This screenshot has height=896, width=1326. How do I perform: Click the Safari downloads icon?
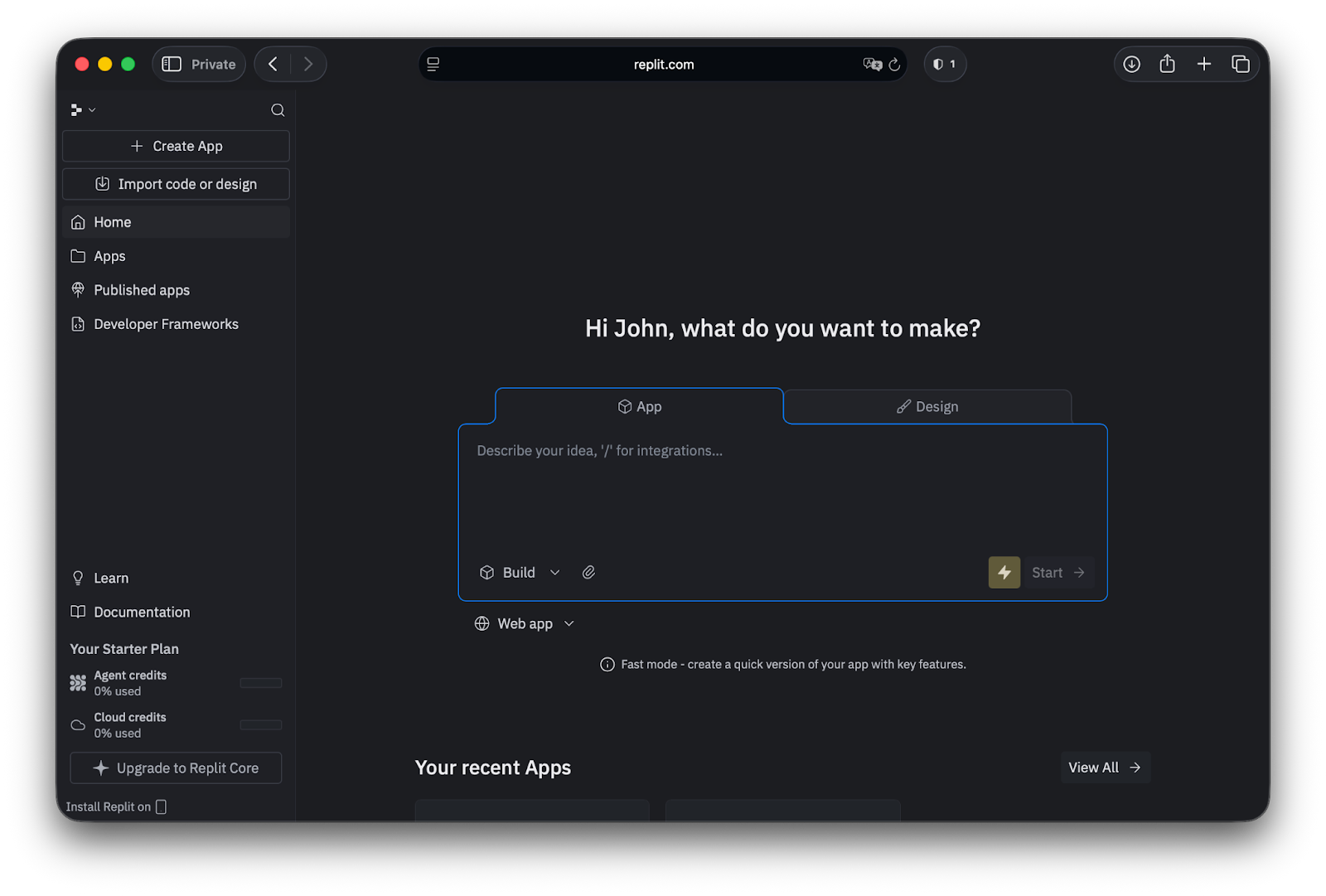point(1131,65)
